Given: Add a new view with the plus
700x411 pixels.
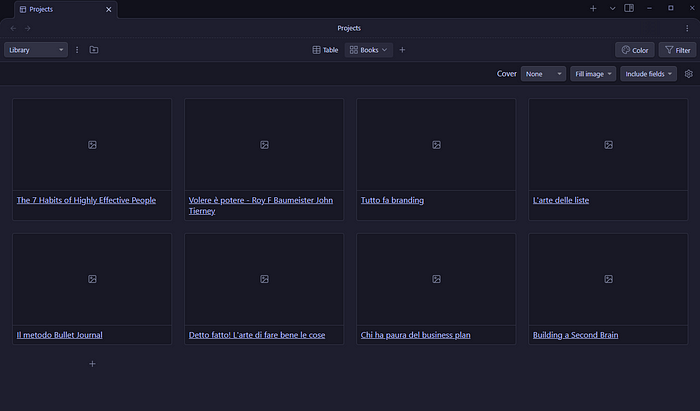Looking at the screenshot, I should 402,50.
